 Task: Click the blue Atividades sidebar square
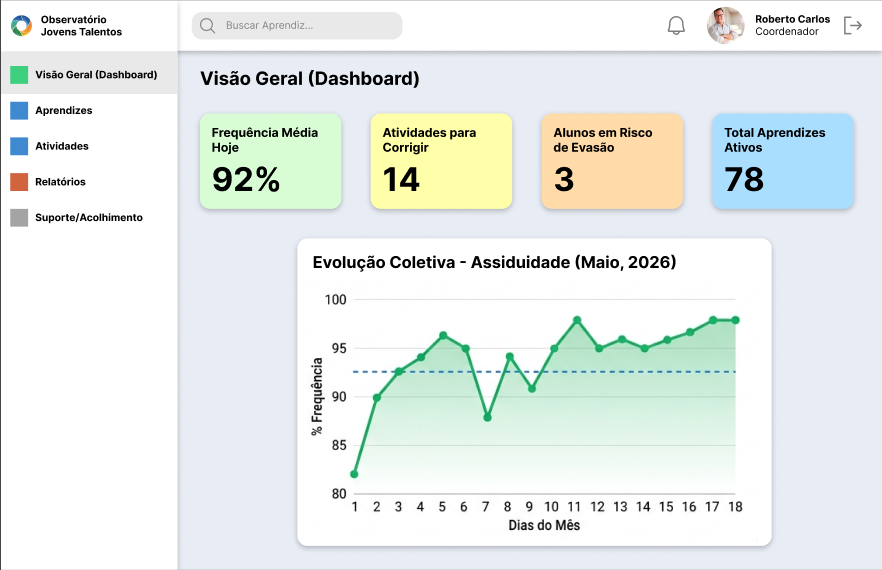(19, 146)
